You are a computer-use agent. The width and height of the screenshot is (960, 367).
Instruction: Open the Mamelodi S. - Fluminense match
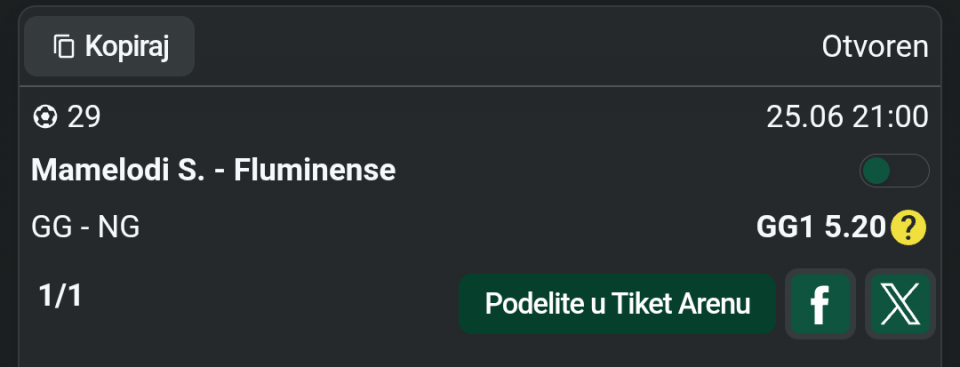point(213,170)
